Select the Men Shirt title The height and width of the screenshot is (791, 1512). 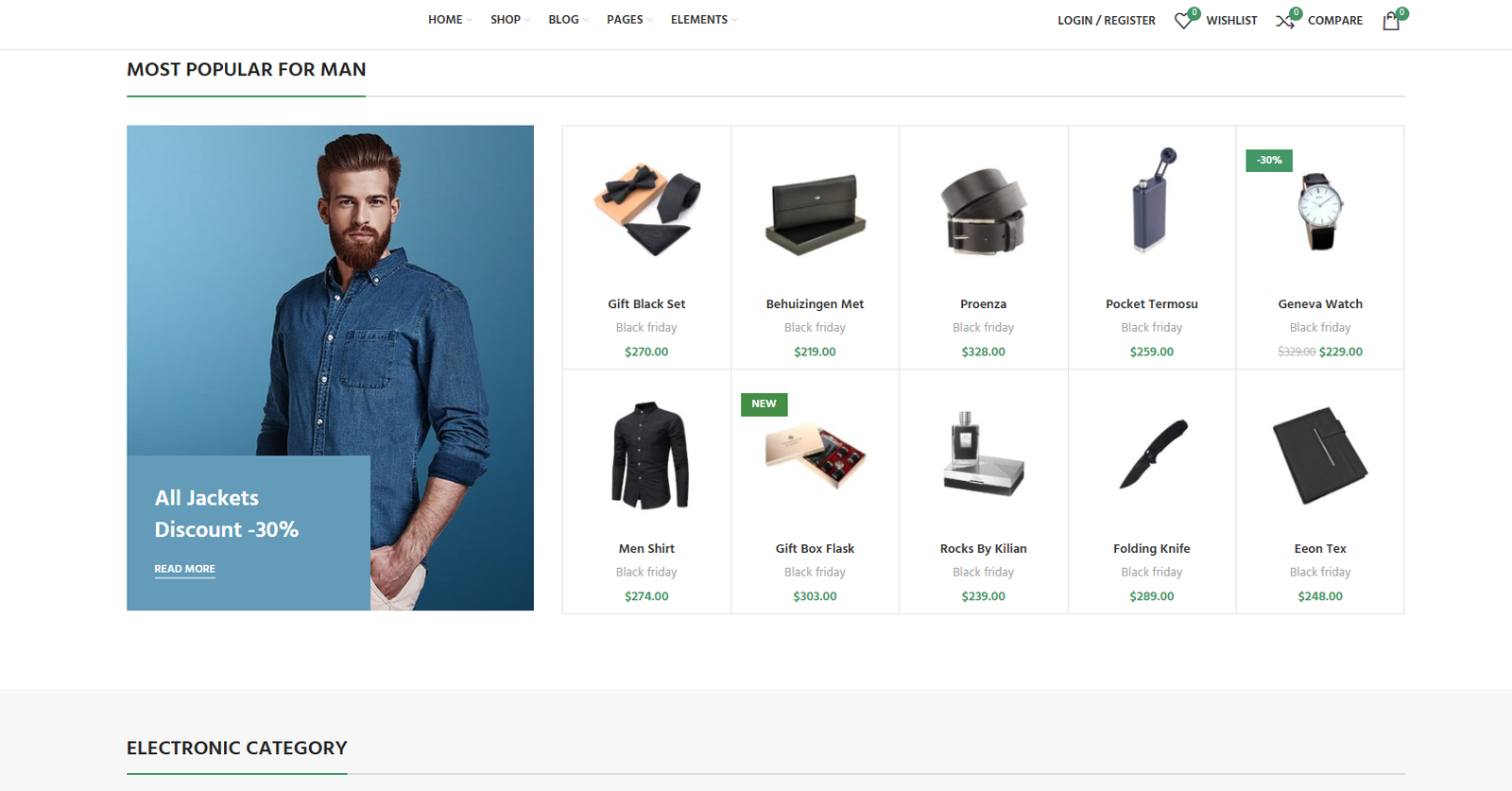click(x=646, y=549)
